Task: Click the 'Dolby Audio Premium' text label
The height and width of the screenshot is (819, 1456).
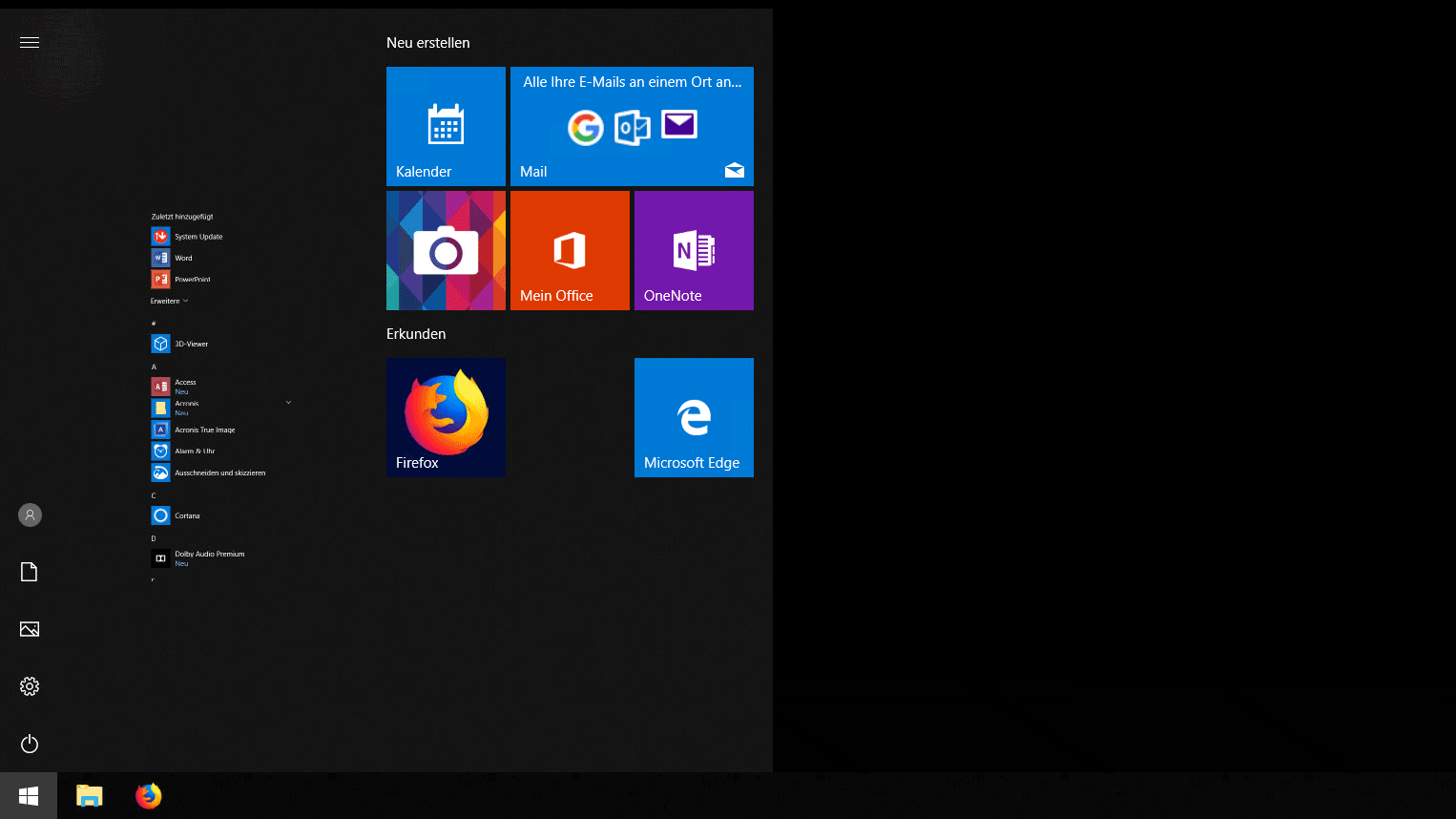Action: [210, 554]
